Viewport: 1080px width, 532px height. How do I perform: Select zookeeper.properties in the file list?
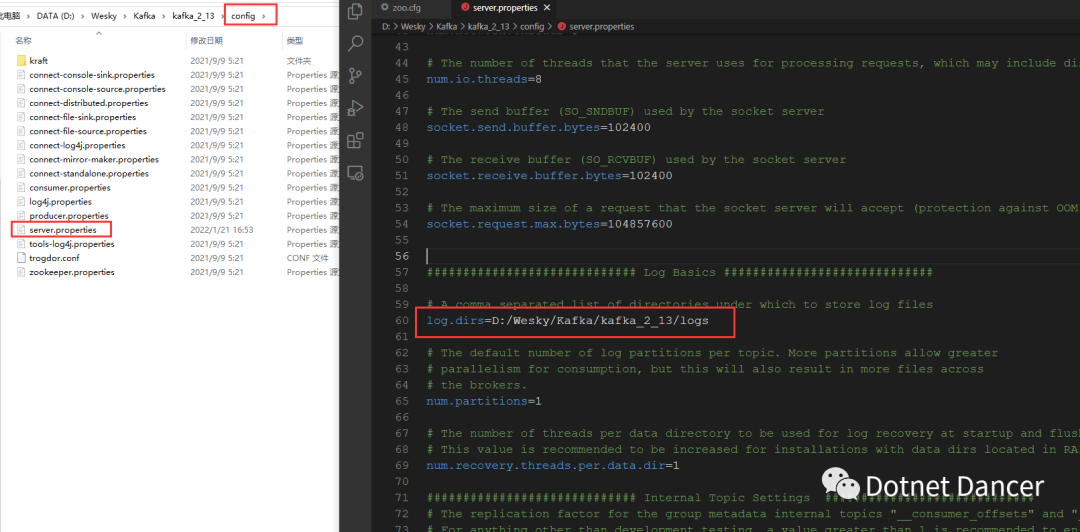tap(71, 272)
